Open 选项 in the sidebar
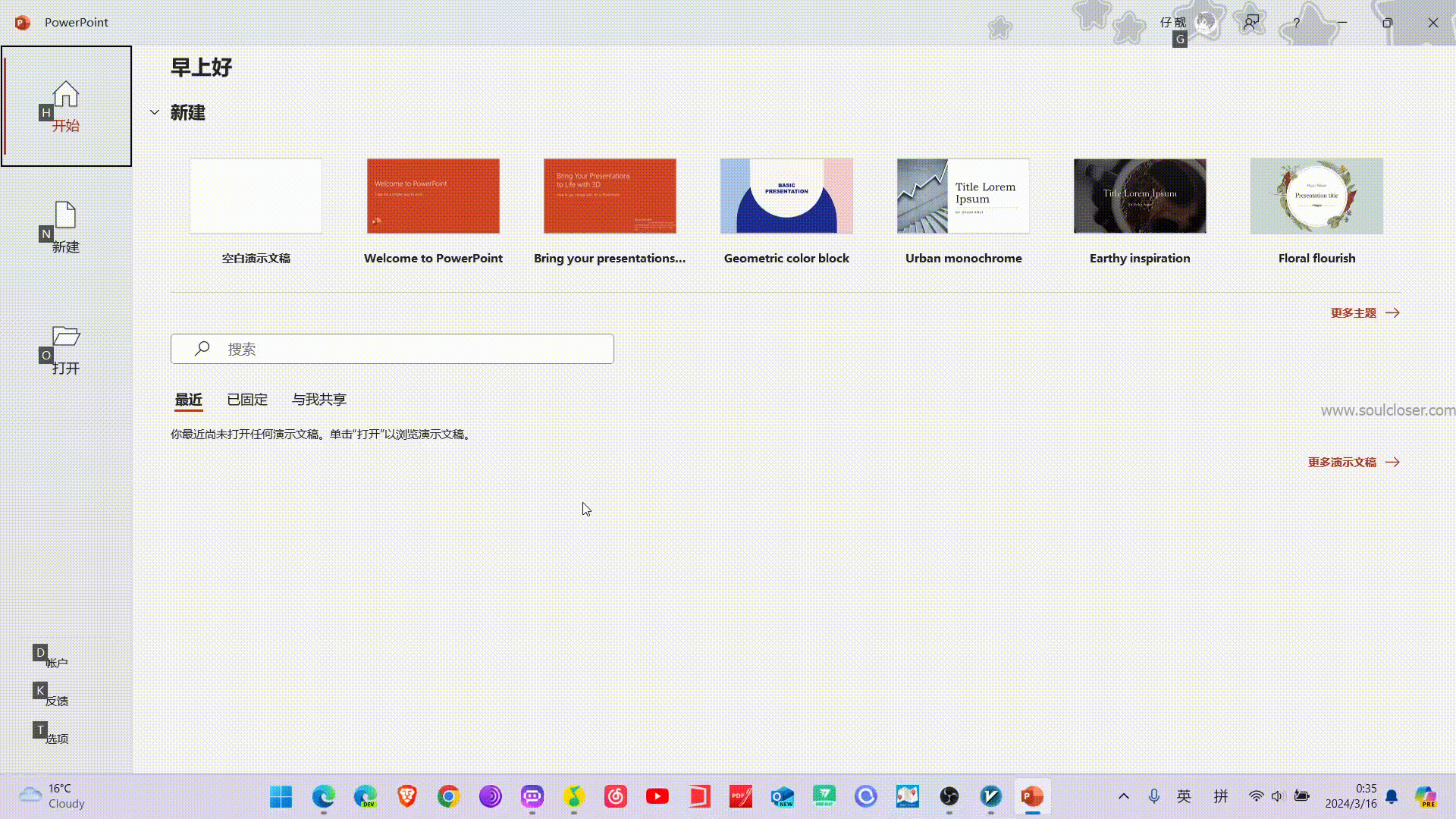Viewport: 1456px width, 819px height. tap(57, 739)
